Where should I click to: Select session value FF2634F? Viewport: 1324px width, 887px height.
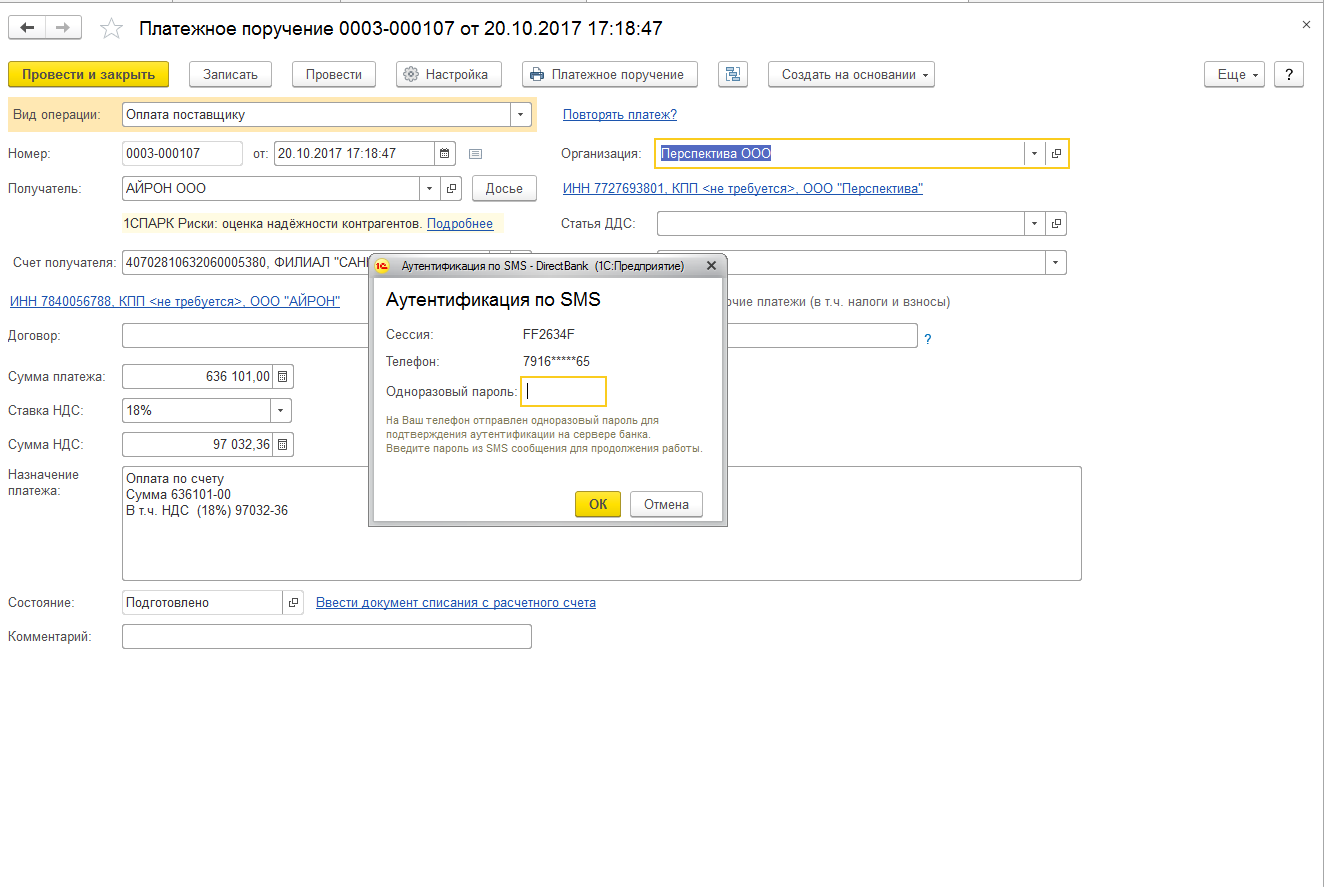point(549,334)
